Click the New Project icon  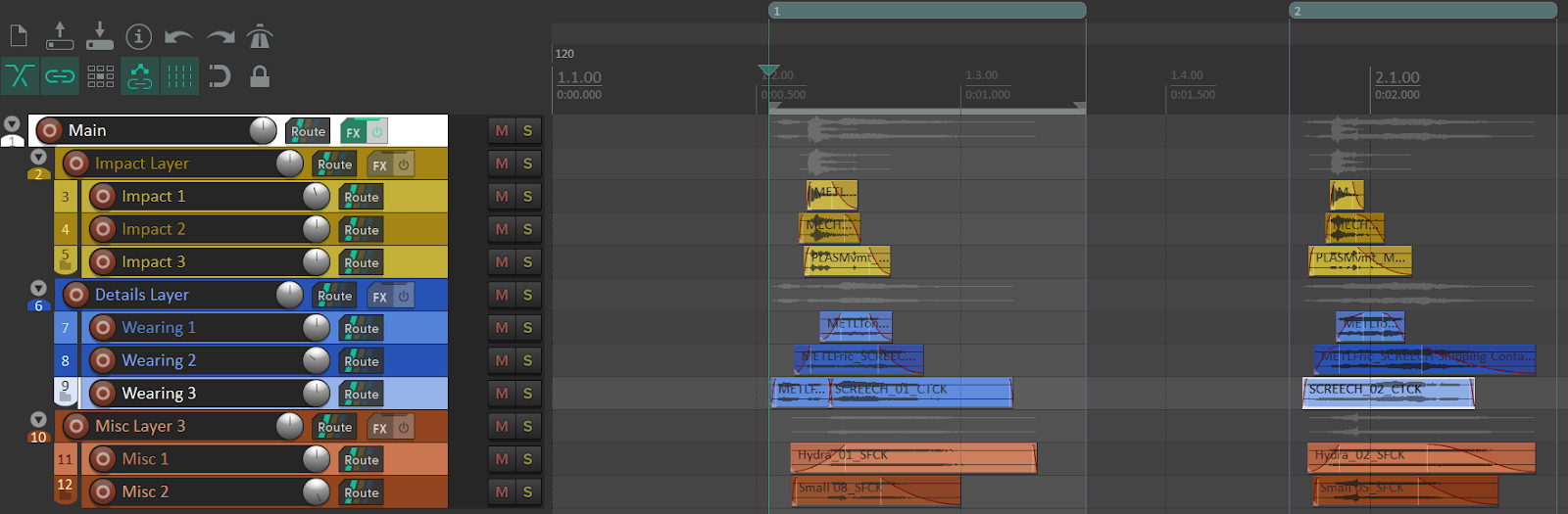[x=19, y=37]
